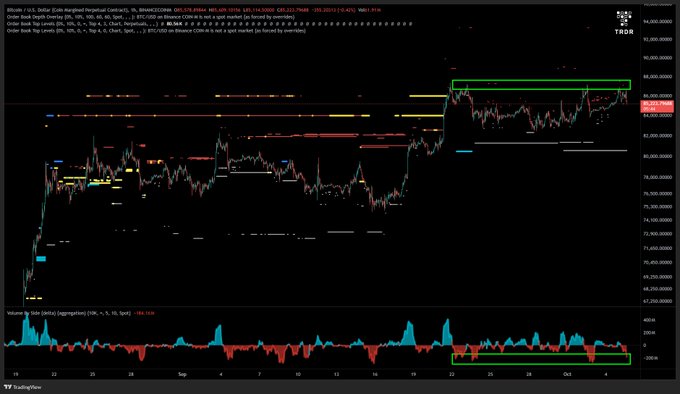
Task: Click the 80,000 price axis label
Action: point(658,156)
